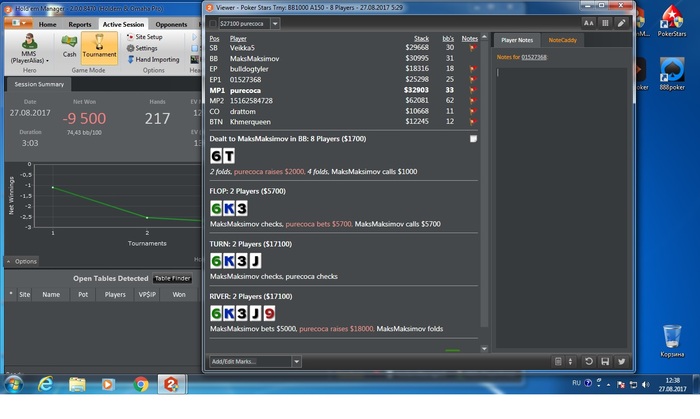
Task: Click the volume speaker icon in system tray
Action: (645, 385)
